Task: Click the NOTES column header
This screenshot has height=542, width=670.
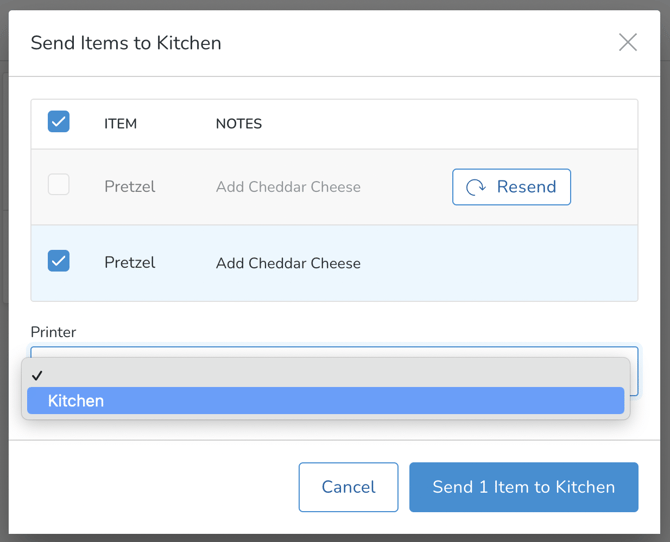Action: (x=239, y=124)
